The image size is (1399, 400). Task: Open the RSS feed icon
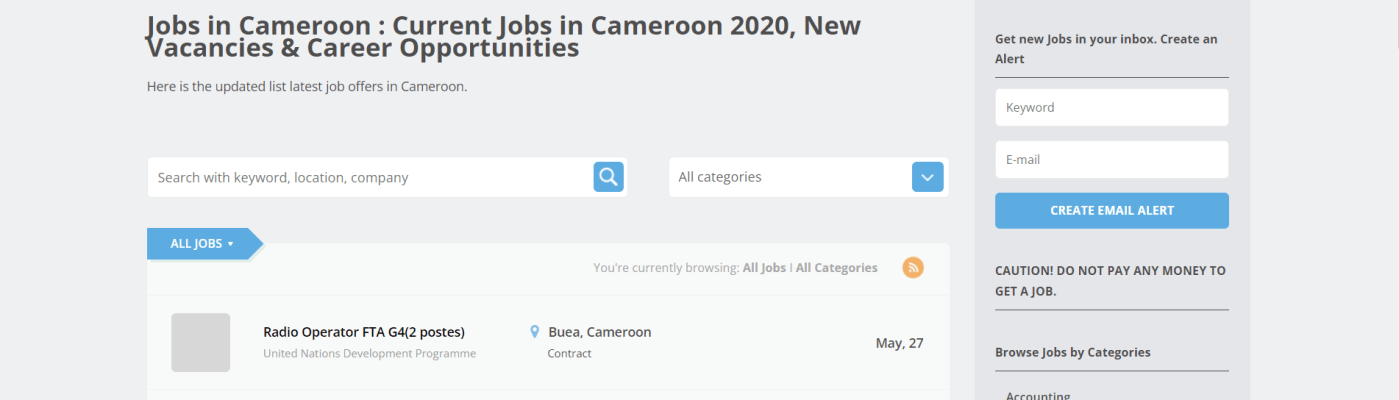coord(913,267)
